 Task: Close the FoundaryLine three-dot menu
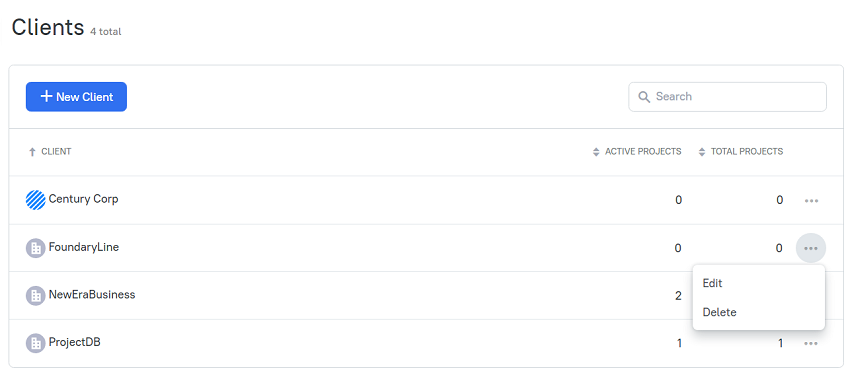(811, 248)
